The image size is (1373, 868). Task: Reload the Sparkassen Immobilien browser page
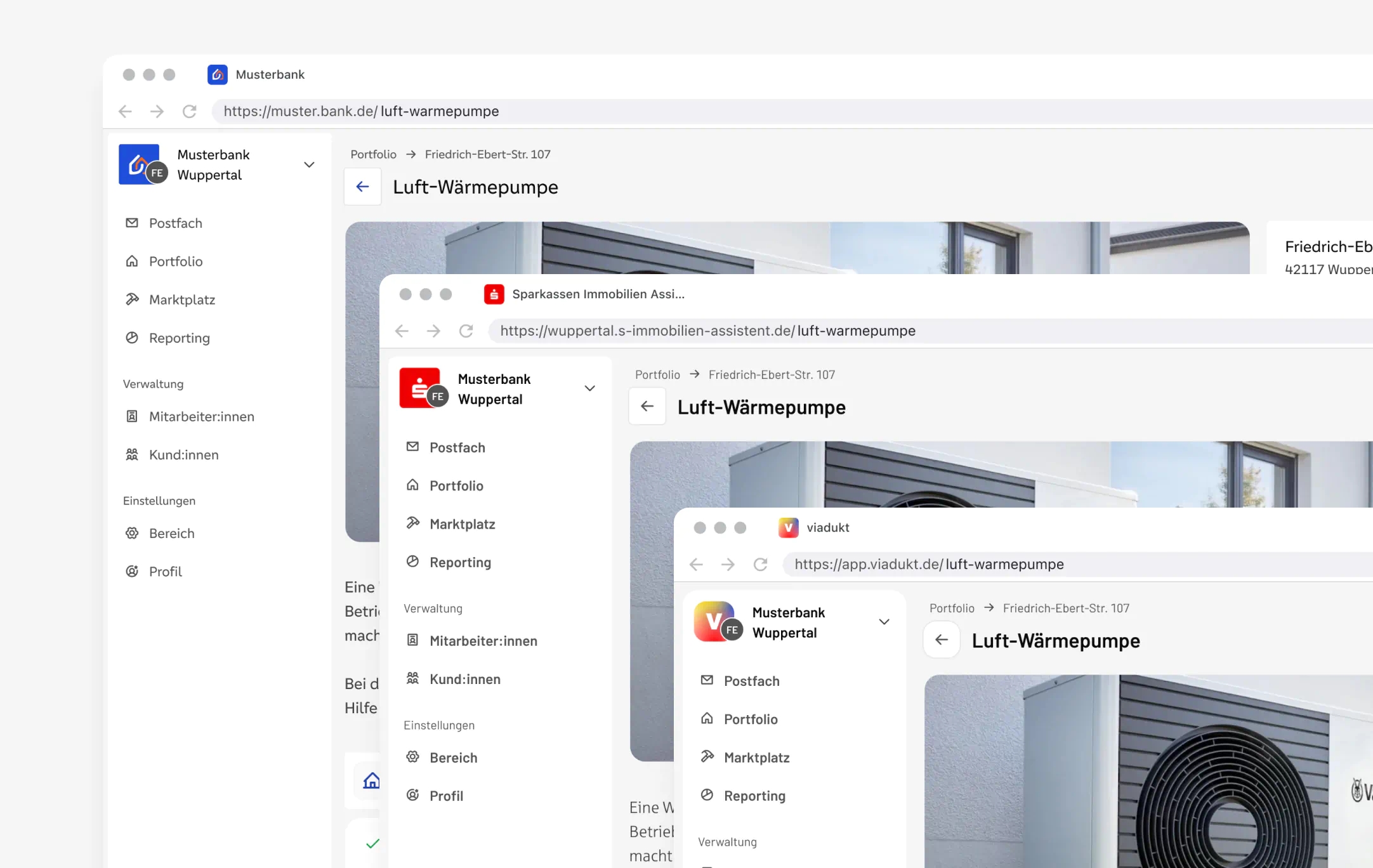(x=466, y=331)
